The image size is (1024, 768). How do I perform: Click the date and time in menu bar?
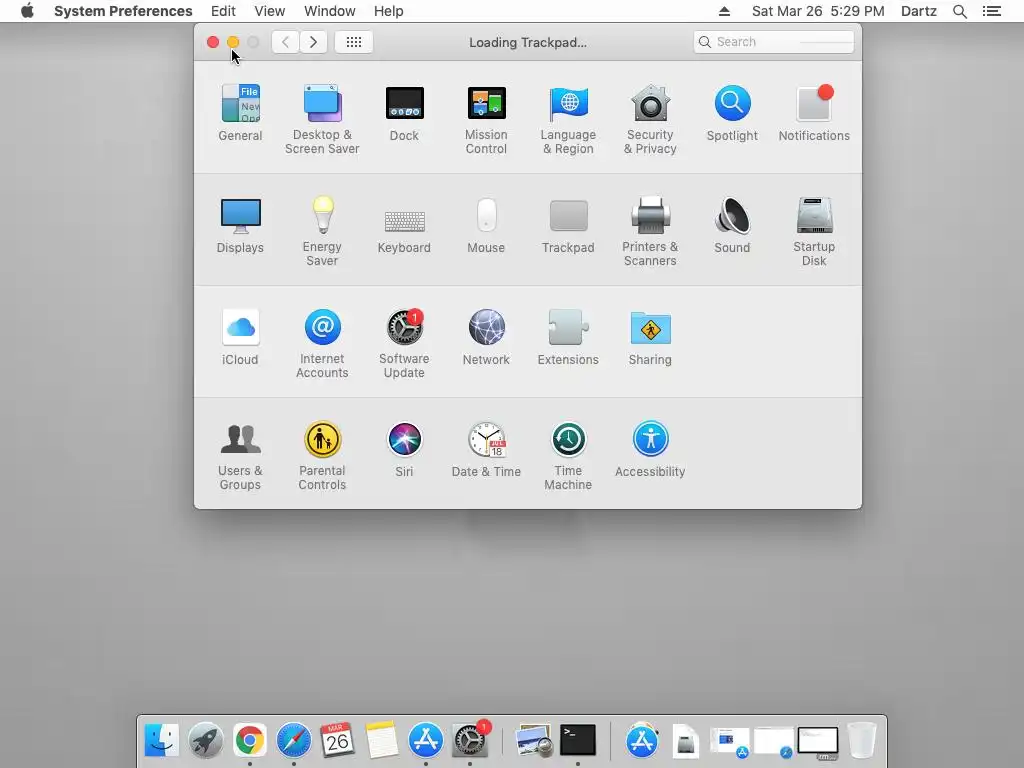pos(818,11)
